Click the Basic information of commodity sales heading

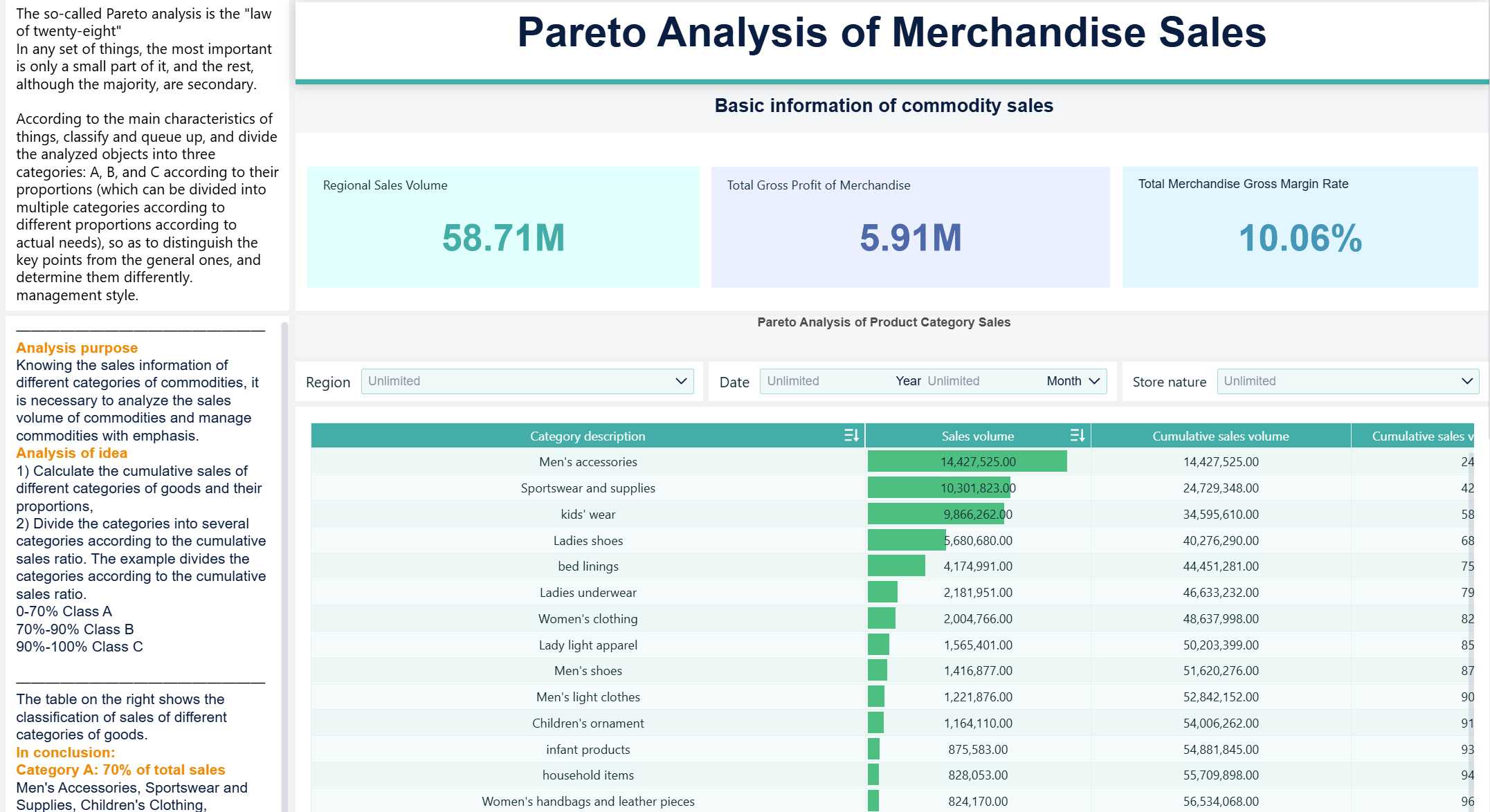coord(884,105)
